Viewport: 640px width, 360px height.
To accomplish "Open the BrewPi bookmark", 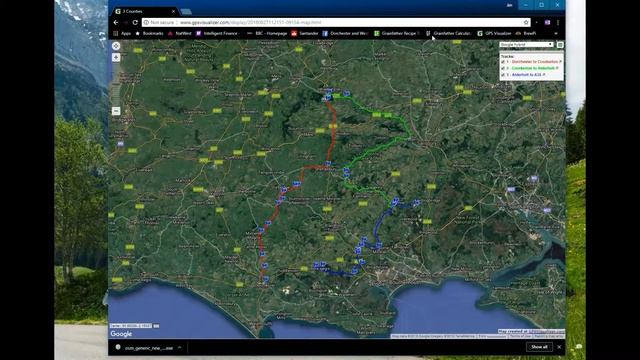I will (x=526, y=33).
